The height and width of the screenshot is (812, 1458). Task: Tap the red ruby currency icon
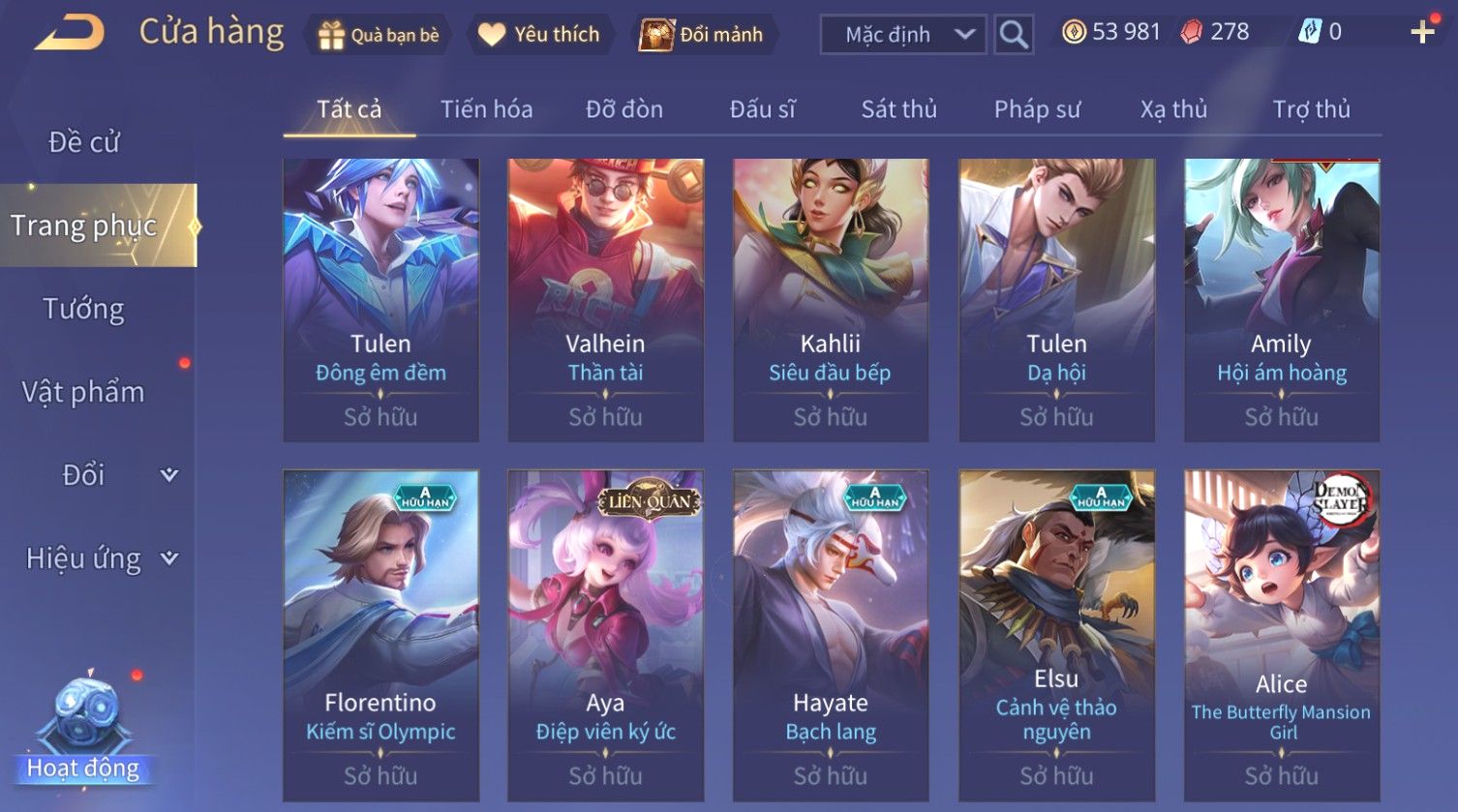[x=1192, y=32]
